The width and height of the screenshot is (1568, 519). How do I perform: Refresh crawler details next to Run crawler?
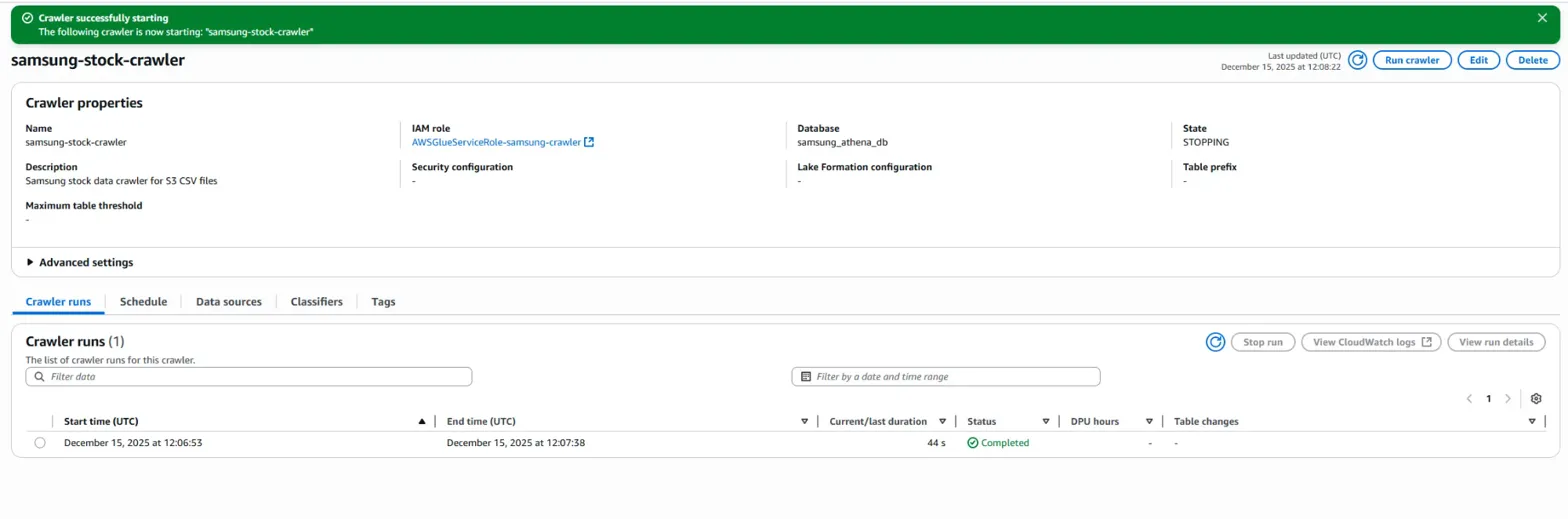pyautogui.click(x=1357, y=60)
